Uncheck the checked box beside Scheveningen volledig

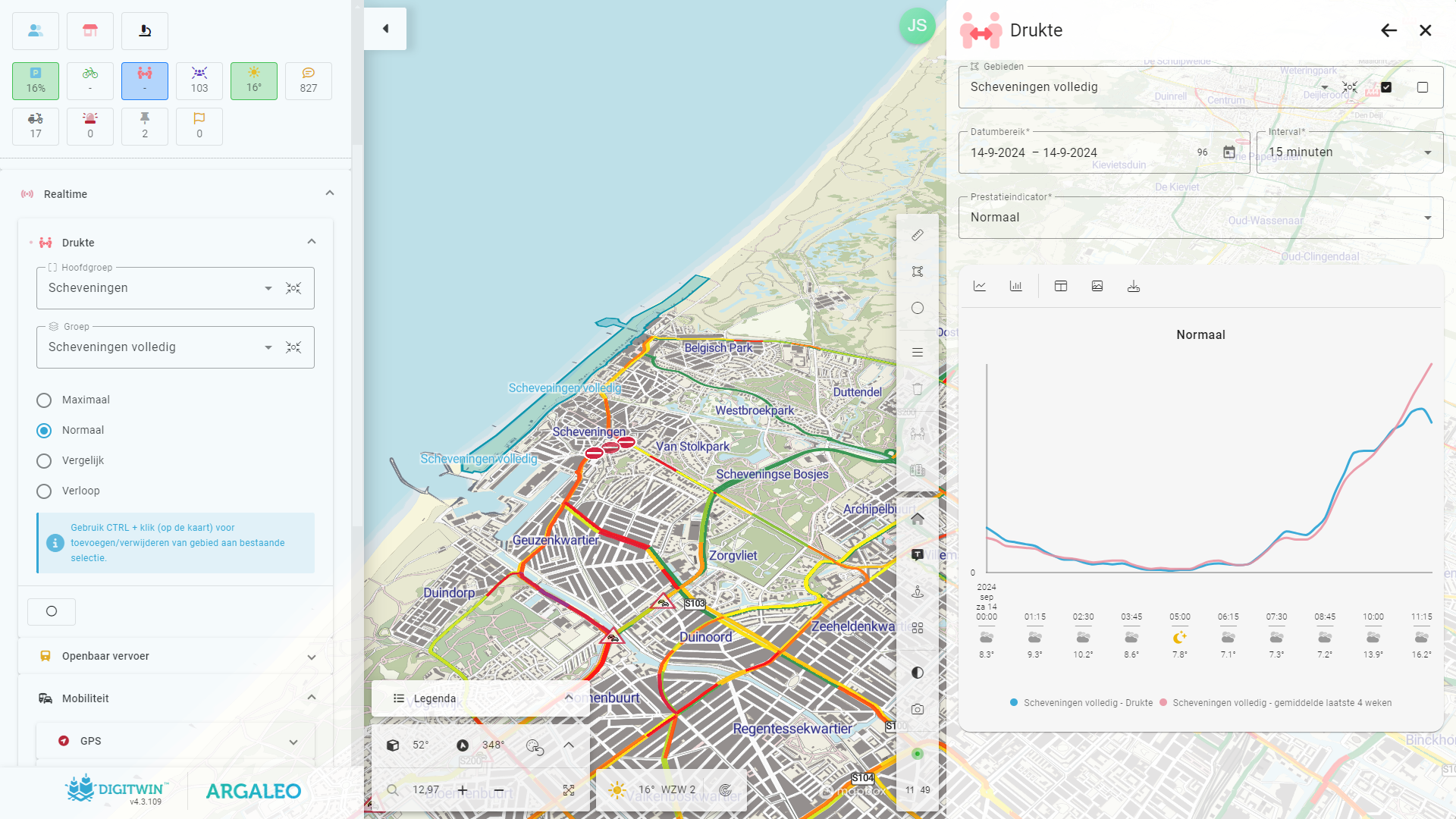coord(1386,87)
